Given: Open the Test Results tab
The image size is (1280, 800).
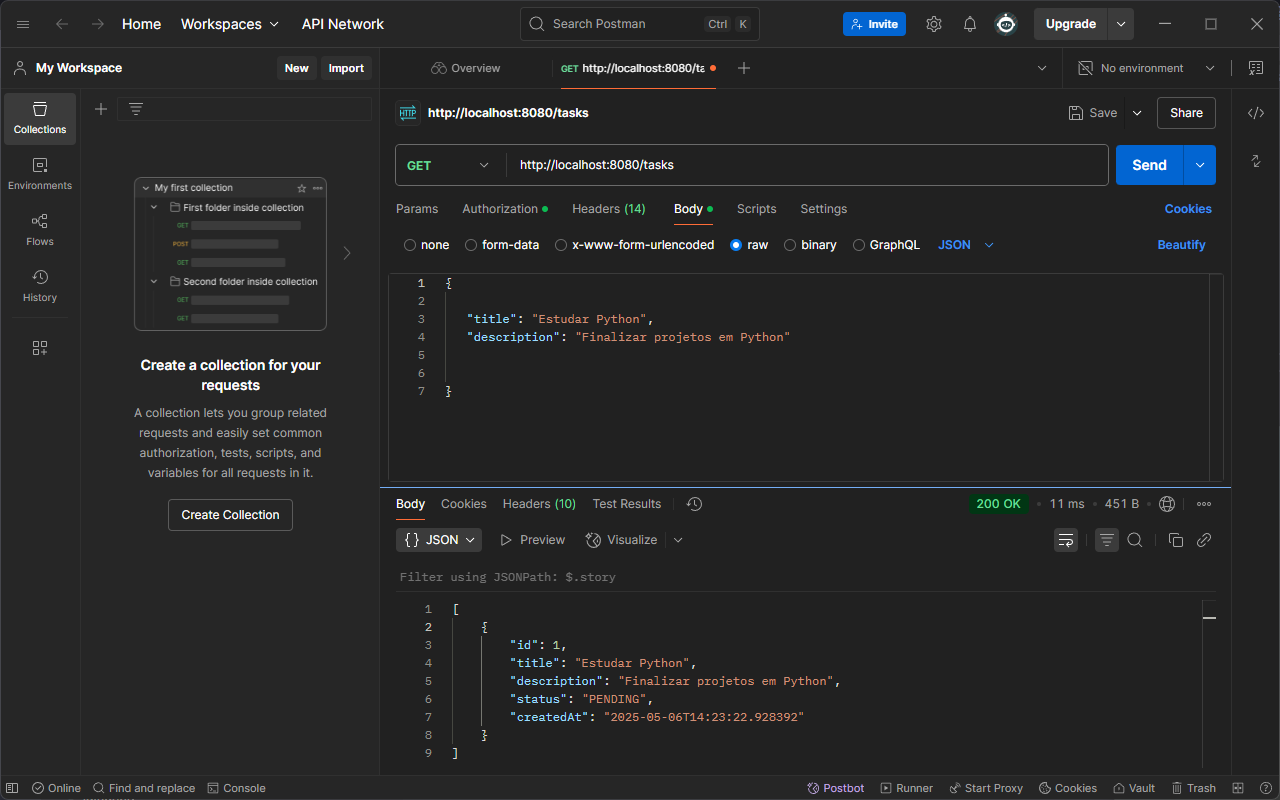Looking at the screenshot, I should click(627, 504).
